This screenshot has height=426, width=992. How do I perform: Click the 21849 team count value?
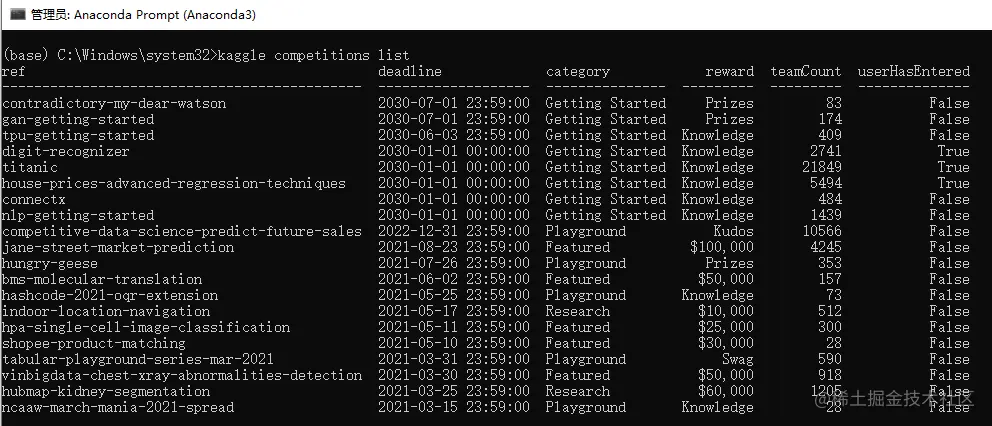tap(822, 167)
